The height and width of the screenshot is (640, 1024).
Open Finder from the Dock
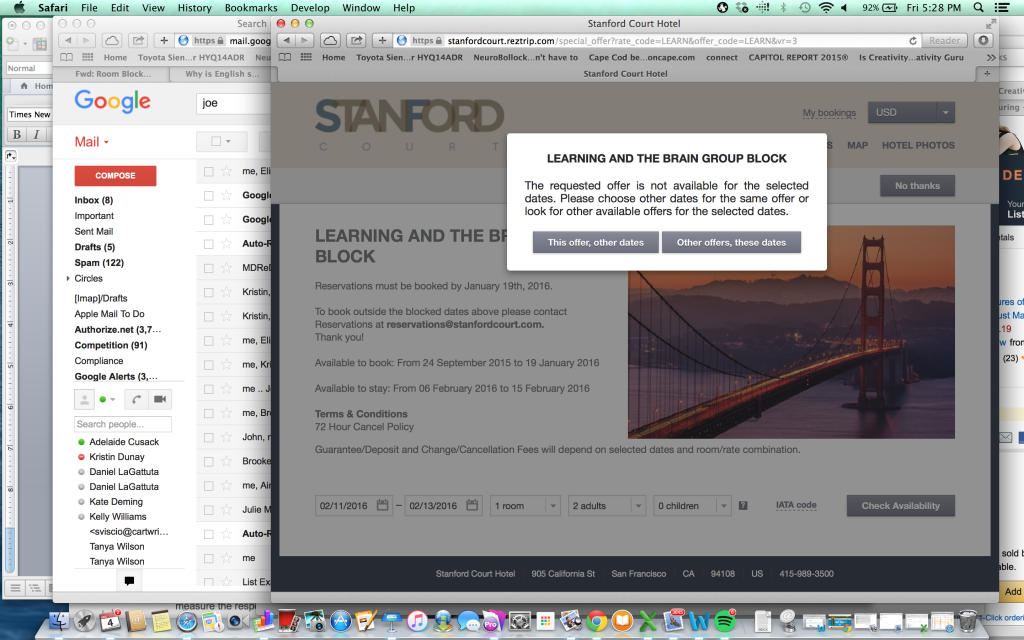[60, 620]
